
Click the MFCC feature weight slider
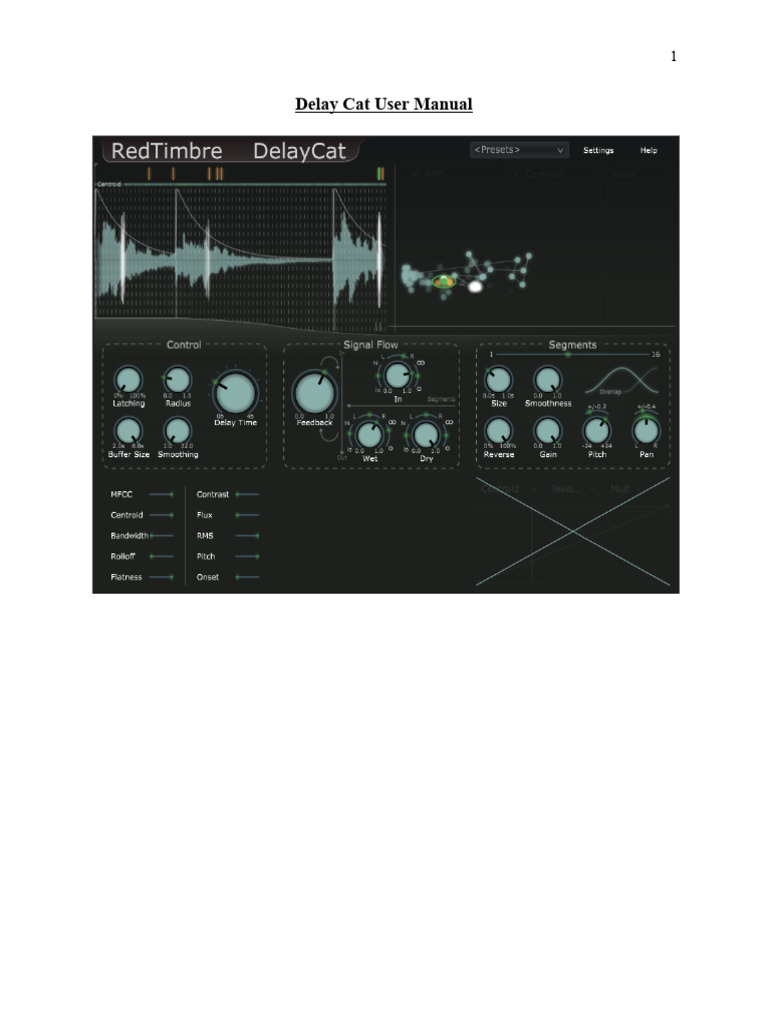(x=161, y=494)
